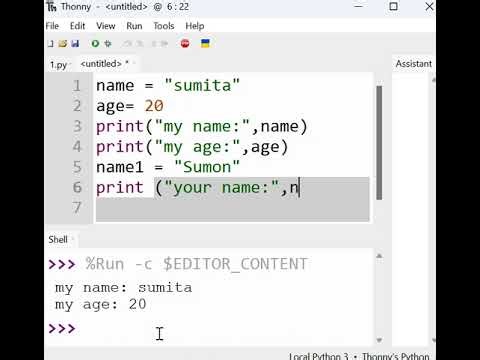Create a new file with toolbar icon
480x360 pixels.
pyautogui.click(x=50, y=43)
